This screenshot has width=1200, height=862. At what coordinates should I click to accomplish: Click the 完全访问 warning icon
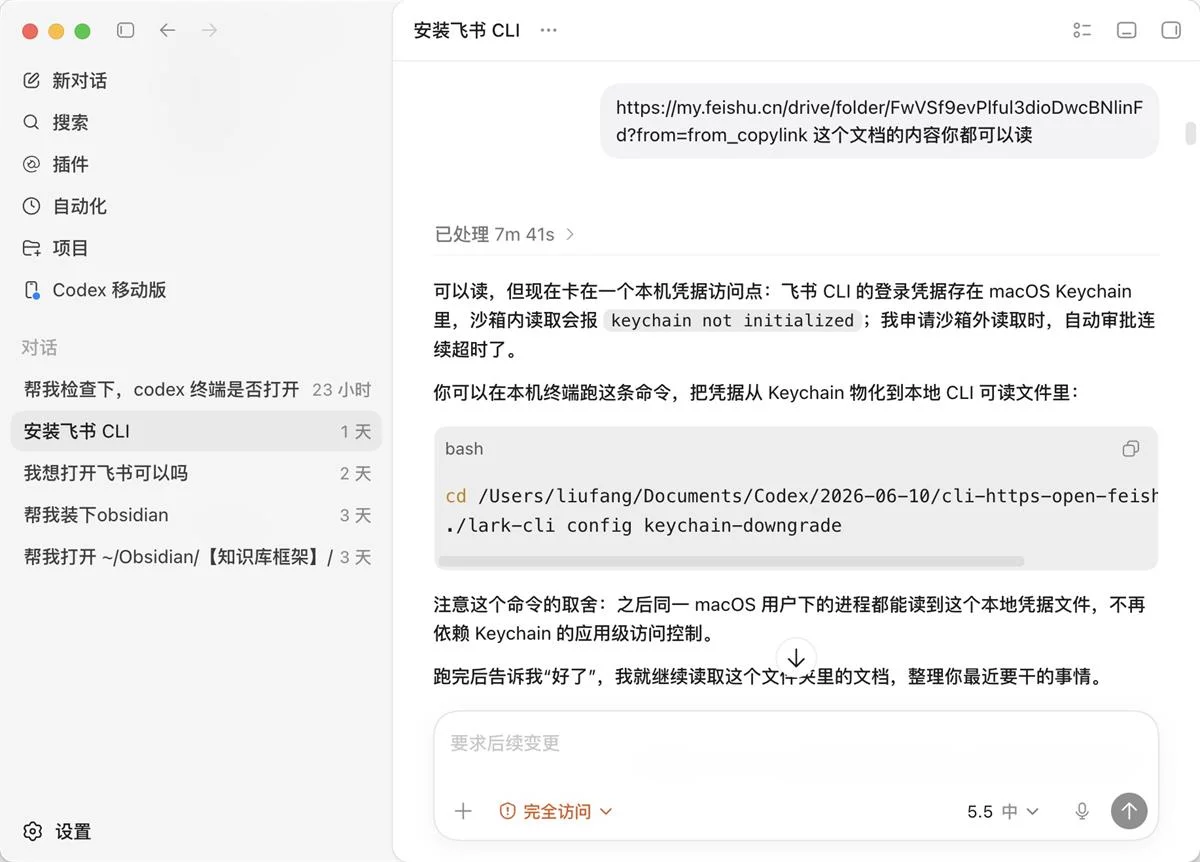click(507, 811)
